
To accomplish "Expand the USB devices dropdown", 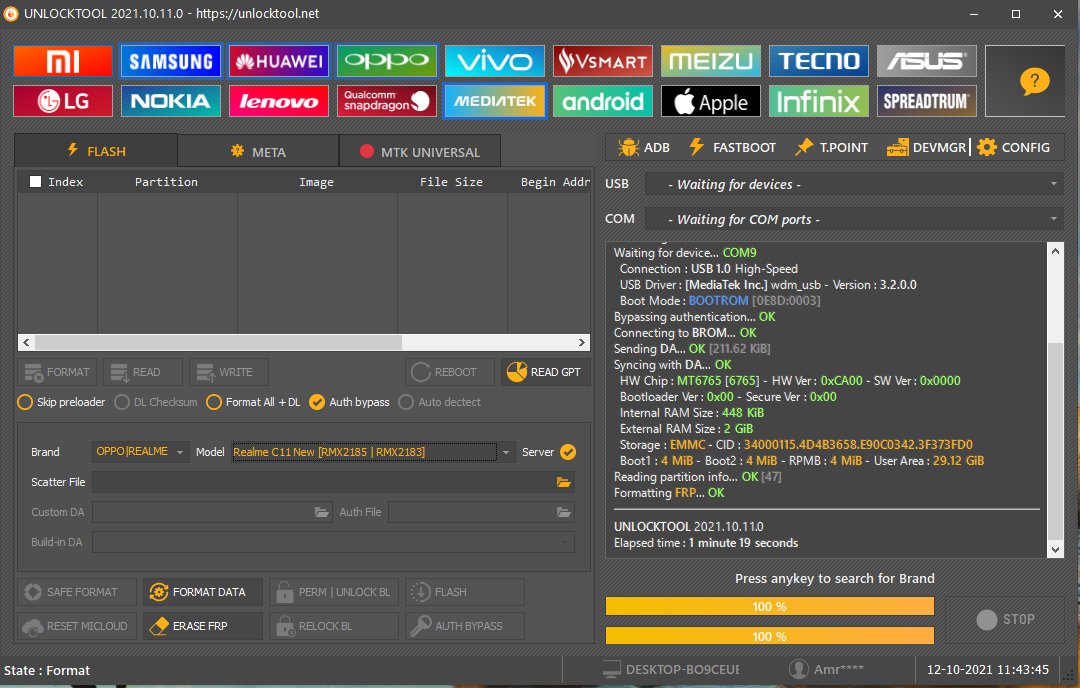I will point(1054,184).
